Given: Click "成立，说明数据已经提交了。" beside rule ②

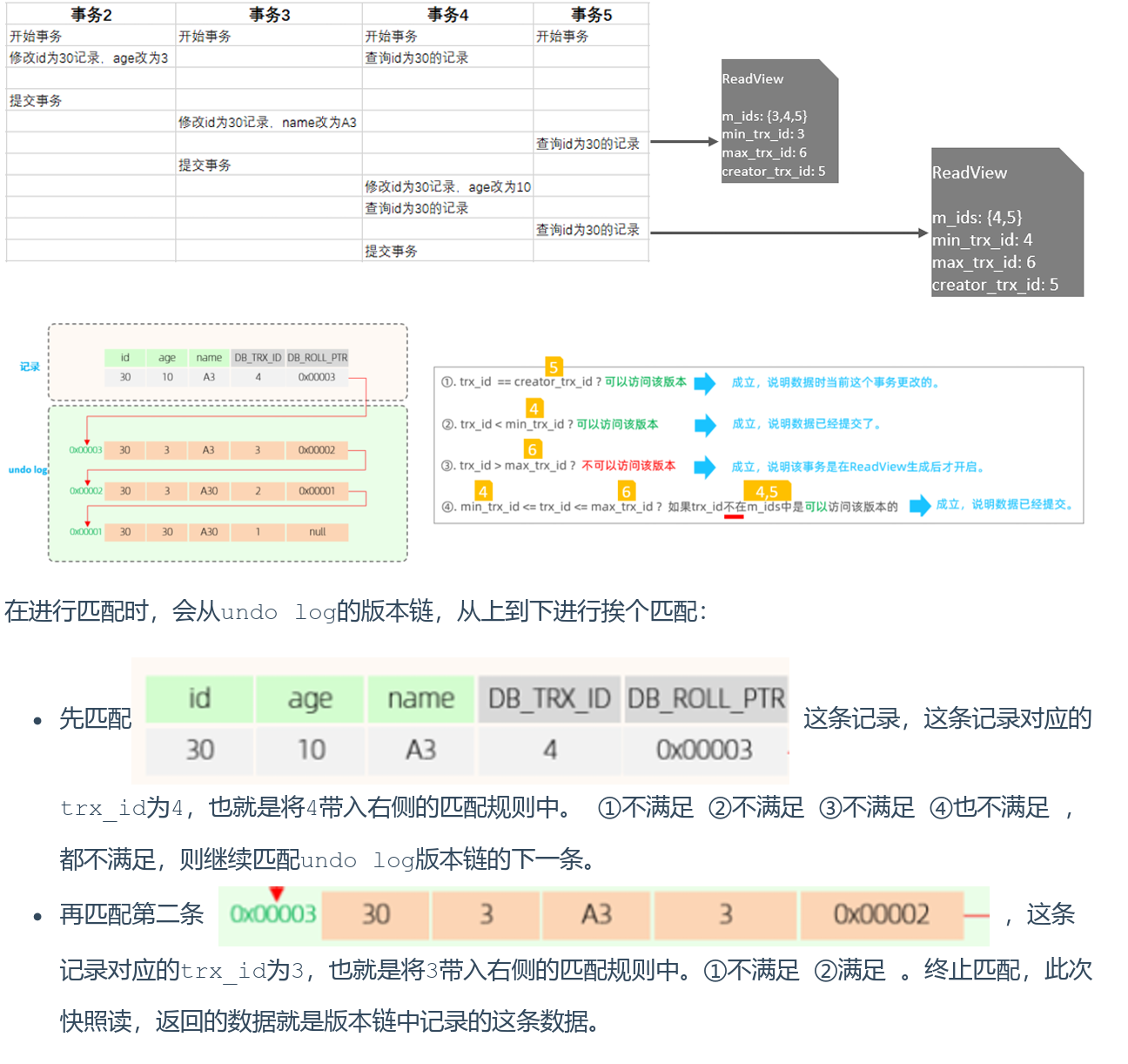Looking at the screenshot, I should click(x=808, y=424).
